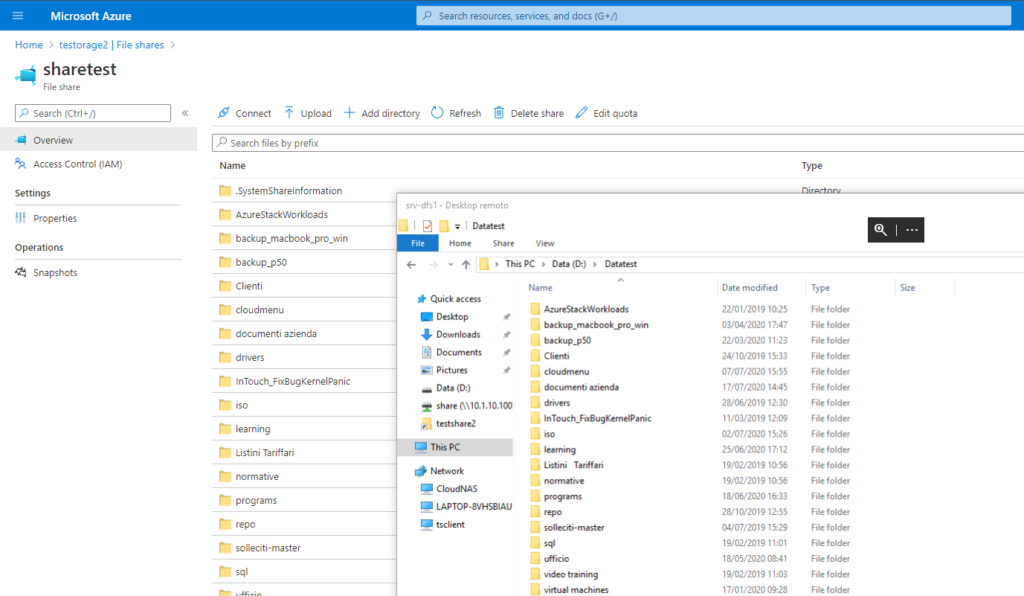This screenshot has width=1024, height=596.
Task: Click the tsclient computer icon under Network
Action: (426, 524)
